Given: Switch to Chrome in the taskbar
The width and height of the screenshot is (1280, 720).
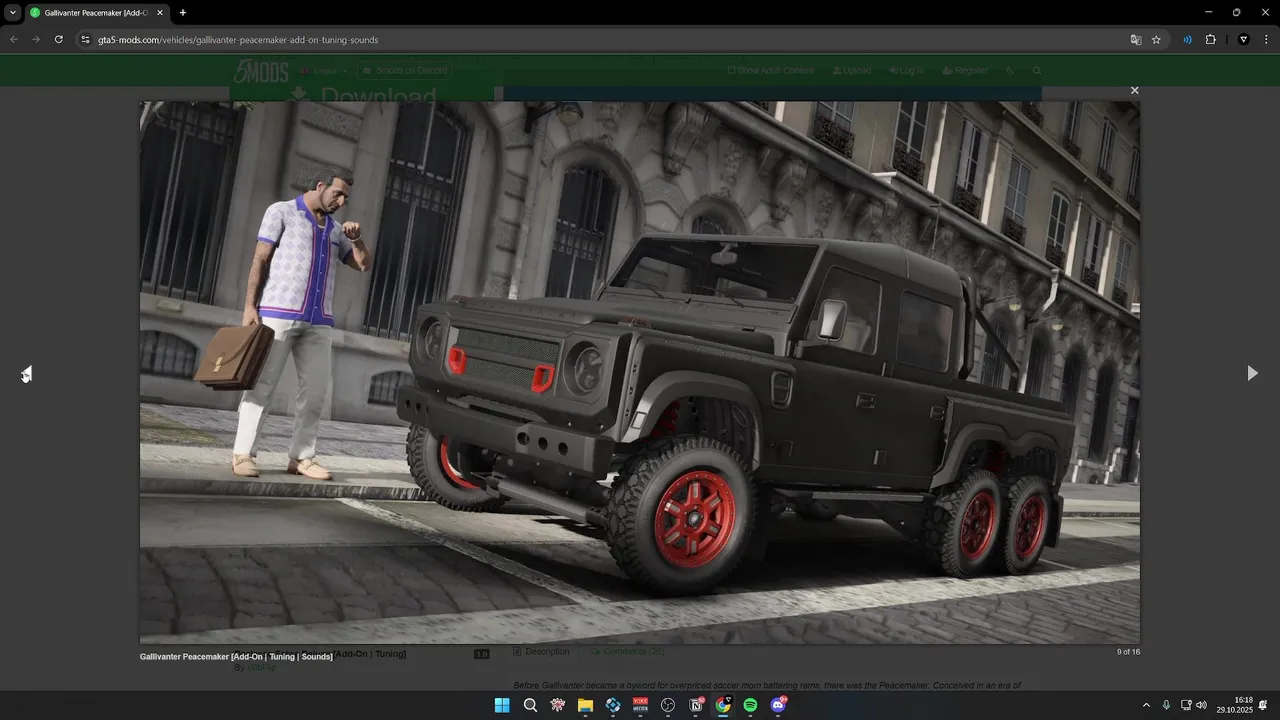Looking at the screenshot, I should tap(723, 705).
